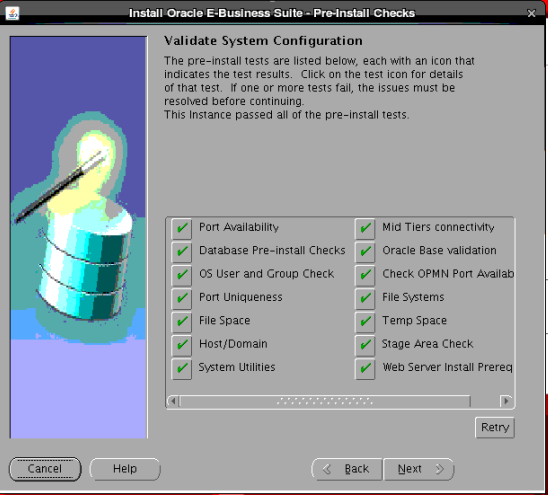Image resolution: width=548 pixels, height=495 pixels.
Task: Close the Pre-Install Checks window
Action: tap(531, 13)
